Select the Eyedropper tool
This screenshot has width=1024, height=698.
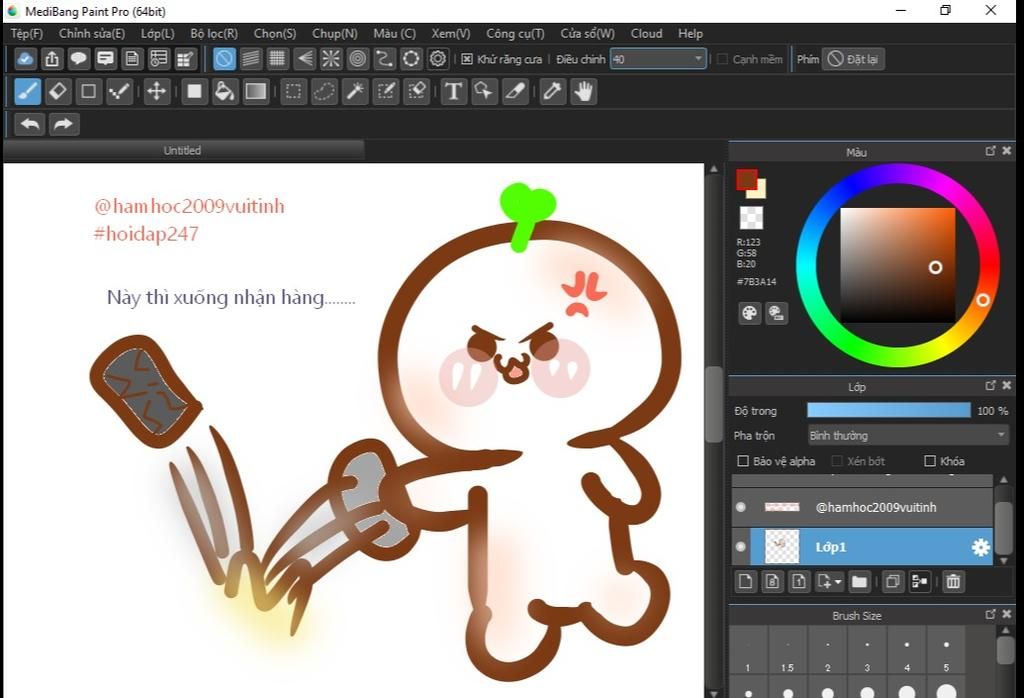(552, 91)
